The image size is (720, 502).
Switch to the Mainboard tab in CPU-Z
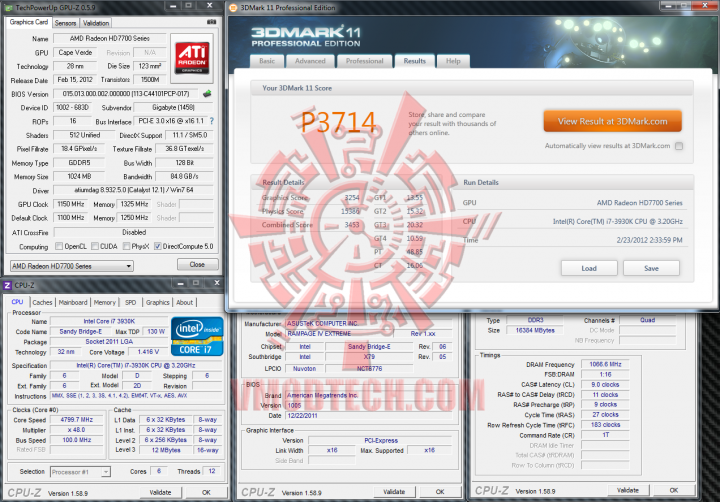pyautogui.click(x=73, y=302)
